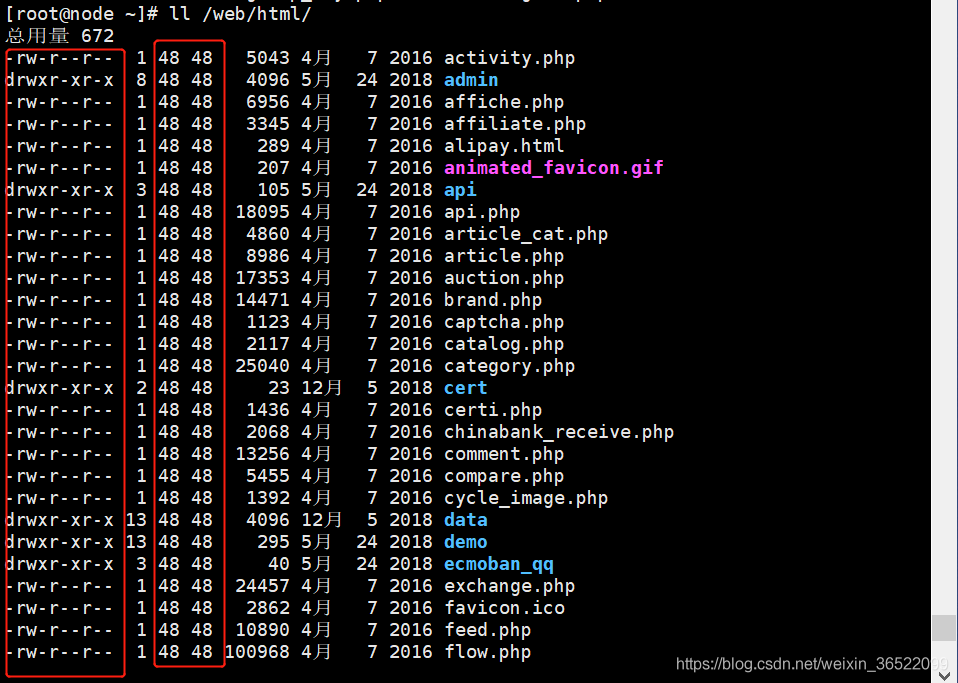Click the article_cat.php filename
The height and width of the screenshot is (683, 958).
[x=525, y=234]
